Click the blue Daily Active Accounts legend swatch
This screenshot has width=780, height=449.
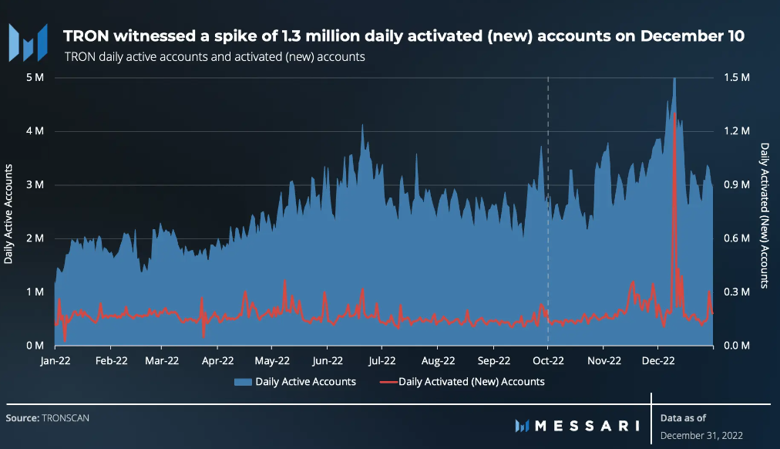click(243, 382)
